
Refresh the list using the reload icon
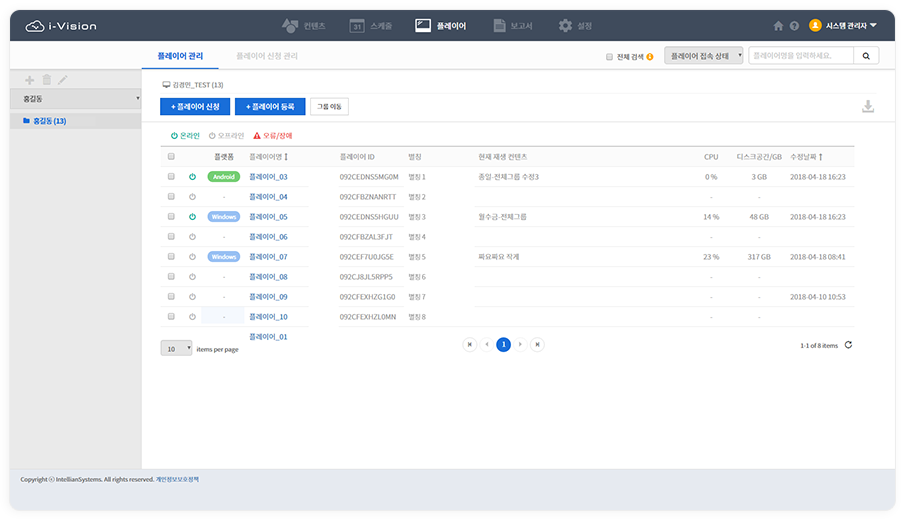pyautogui.click(x=849, y=345)
